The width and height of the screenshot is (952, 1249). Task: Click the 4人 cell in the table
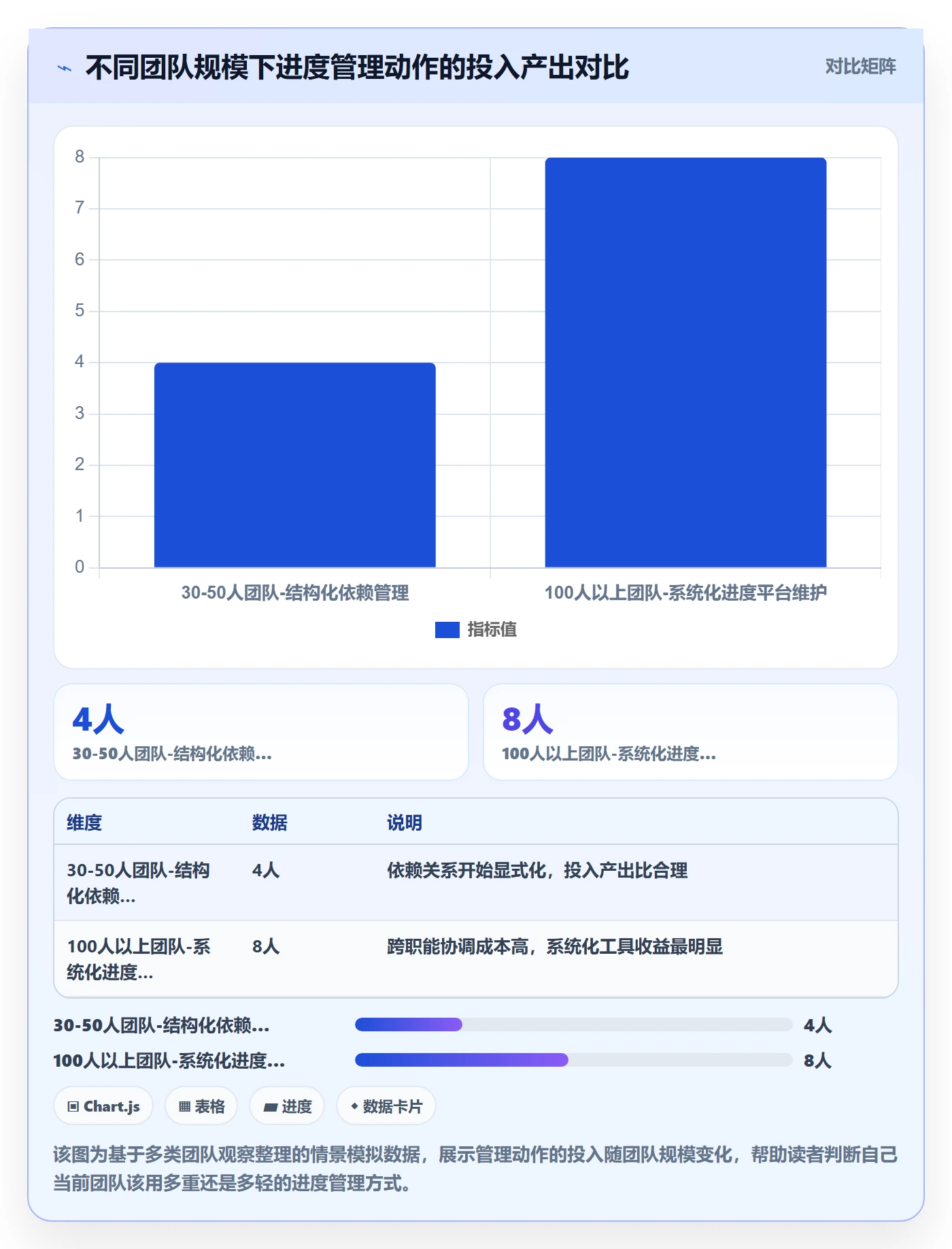coord(266,870)
